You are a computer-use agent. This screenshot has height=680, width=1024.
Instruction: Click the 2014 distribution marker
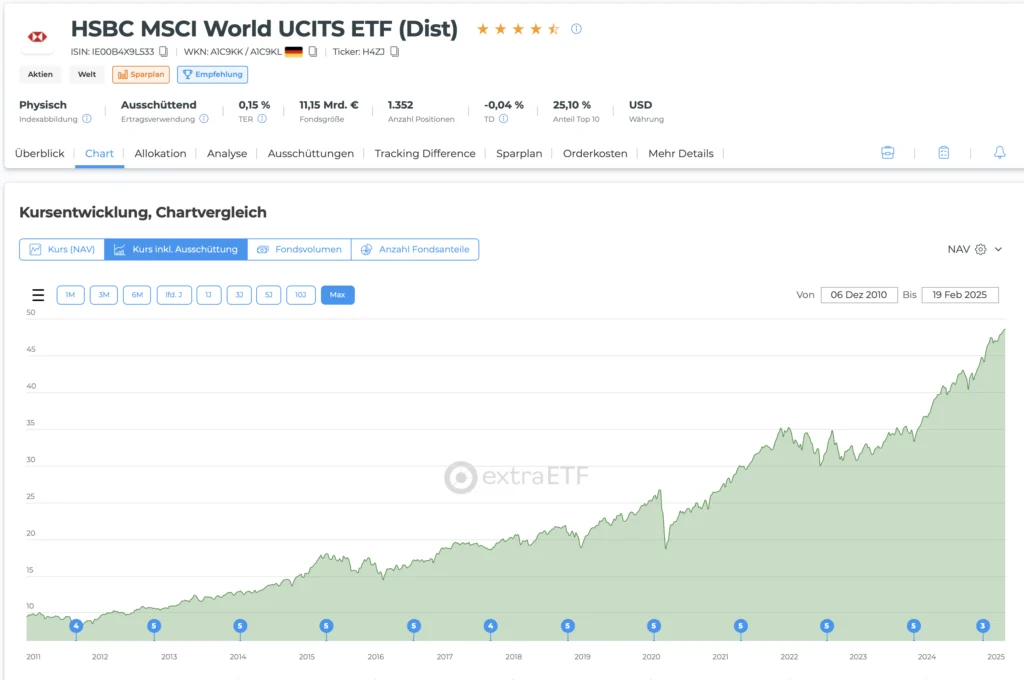pos(240,626)
